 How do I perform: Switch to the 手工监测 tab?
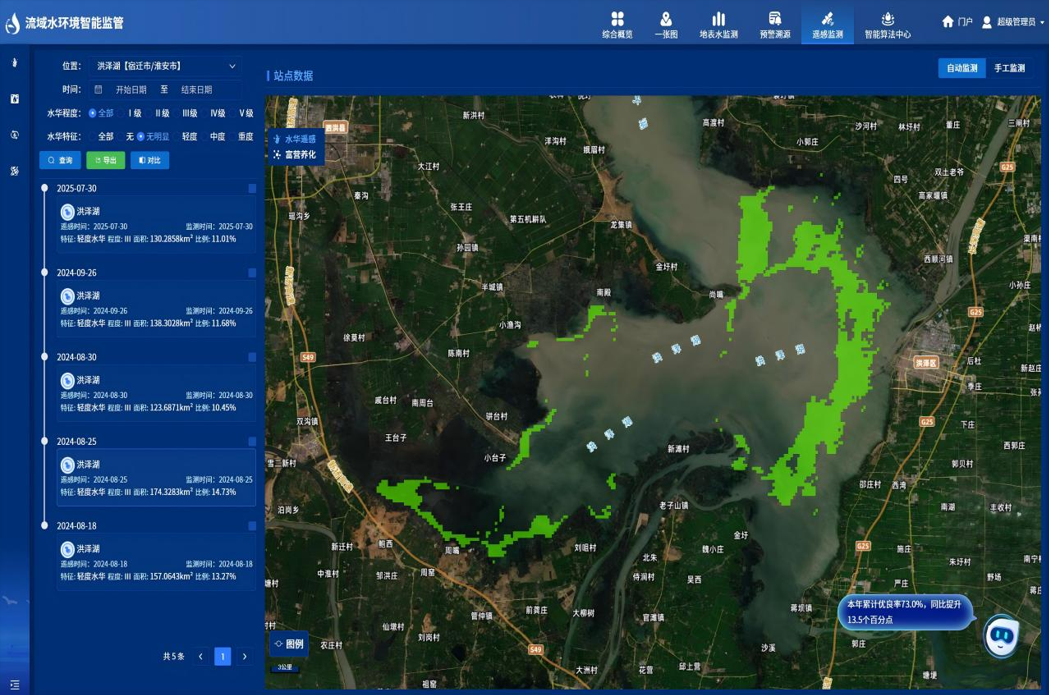[1009, 68]
